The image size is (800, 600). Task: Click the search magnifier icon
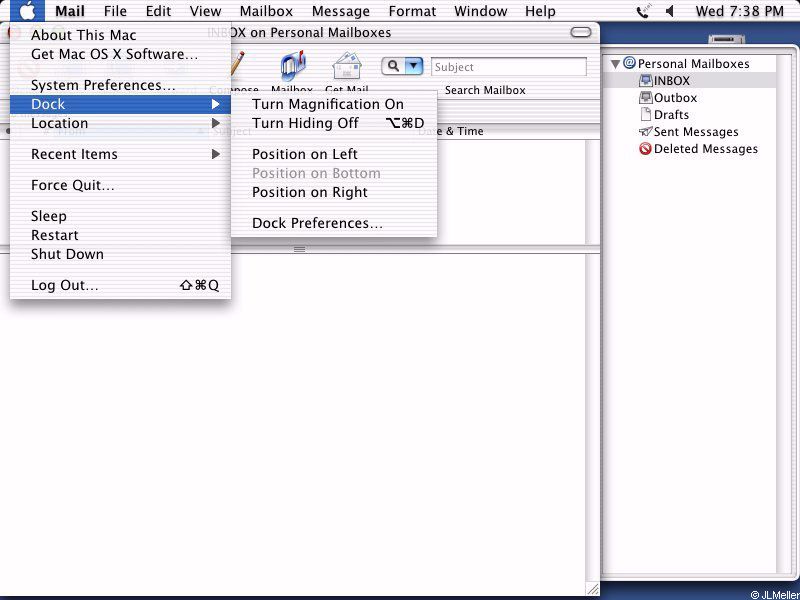click(393, 66)
